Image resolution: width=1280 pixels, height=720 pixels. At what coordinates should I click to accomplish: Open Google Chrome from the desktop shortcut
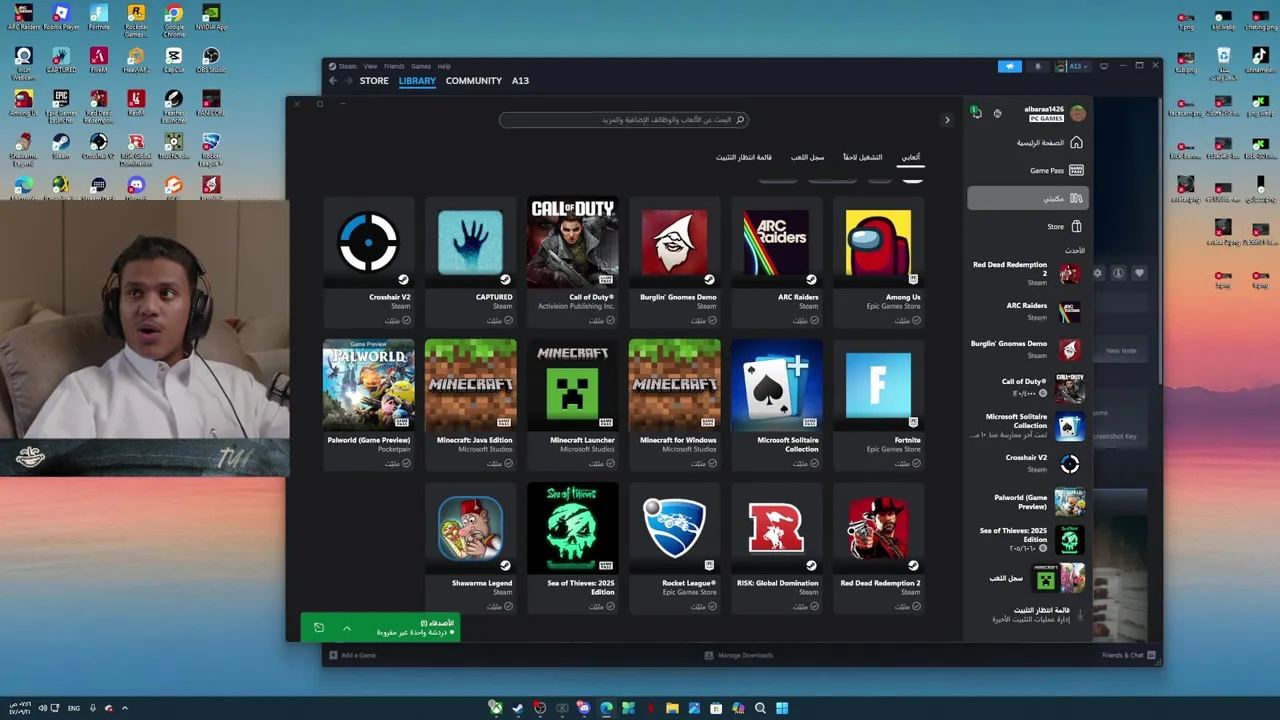click(x=174, y=18)
